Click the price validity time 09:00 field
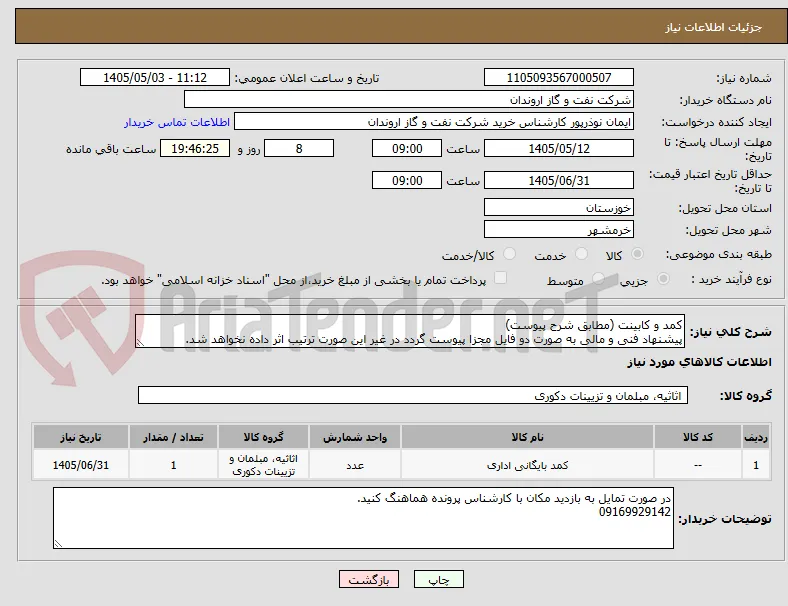This screenshot has width=788, height=606. 407,180
